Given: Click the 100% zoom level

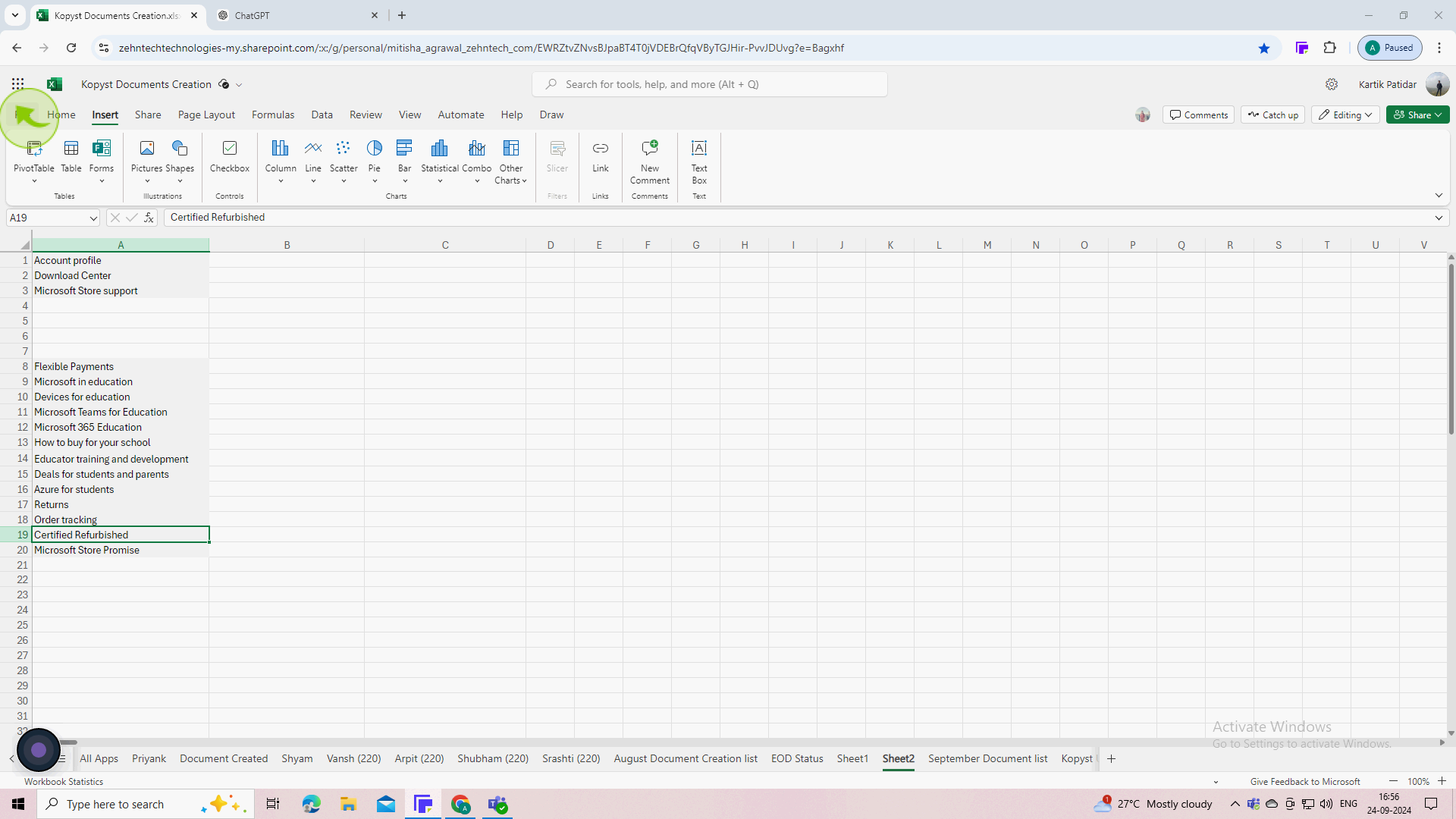Looking at the screenshot, I should tap(1418, 781).
